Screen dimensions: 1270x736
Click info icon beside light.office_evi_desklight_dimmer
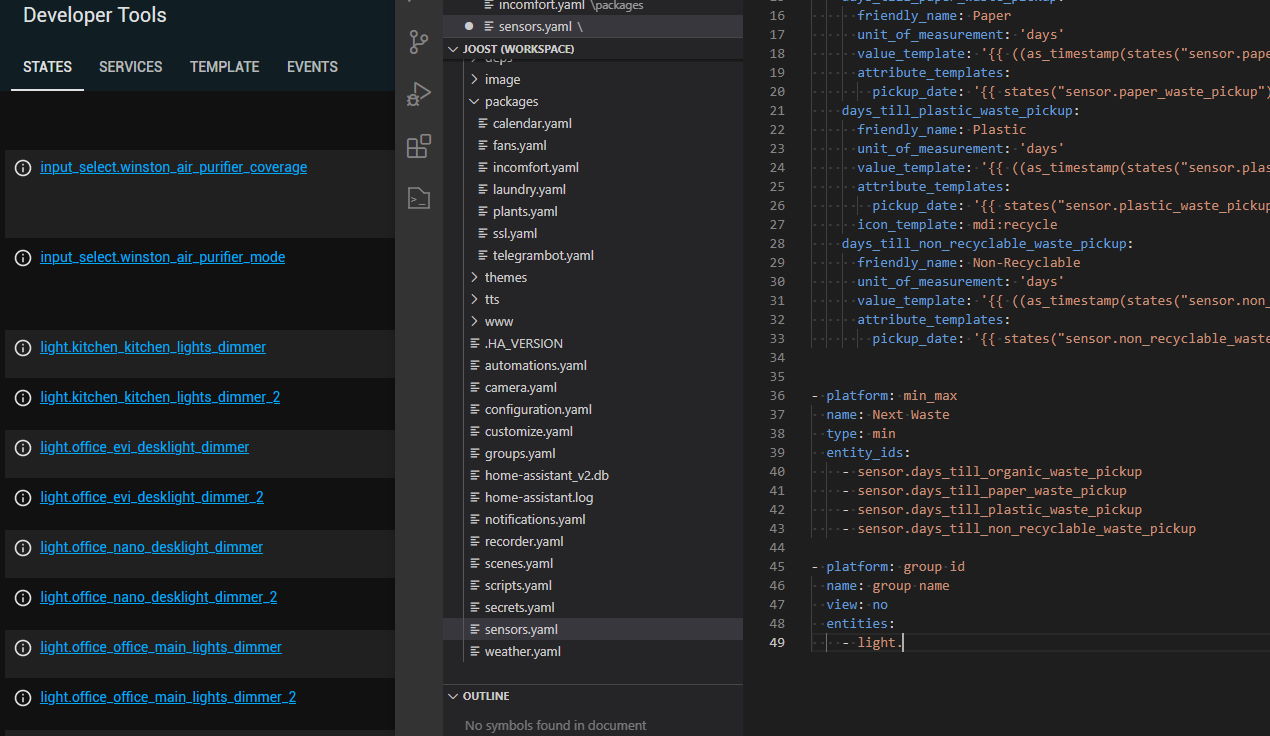(x=22, y=447)
